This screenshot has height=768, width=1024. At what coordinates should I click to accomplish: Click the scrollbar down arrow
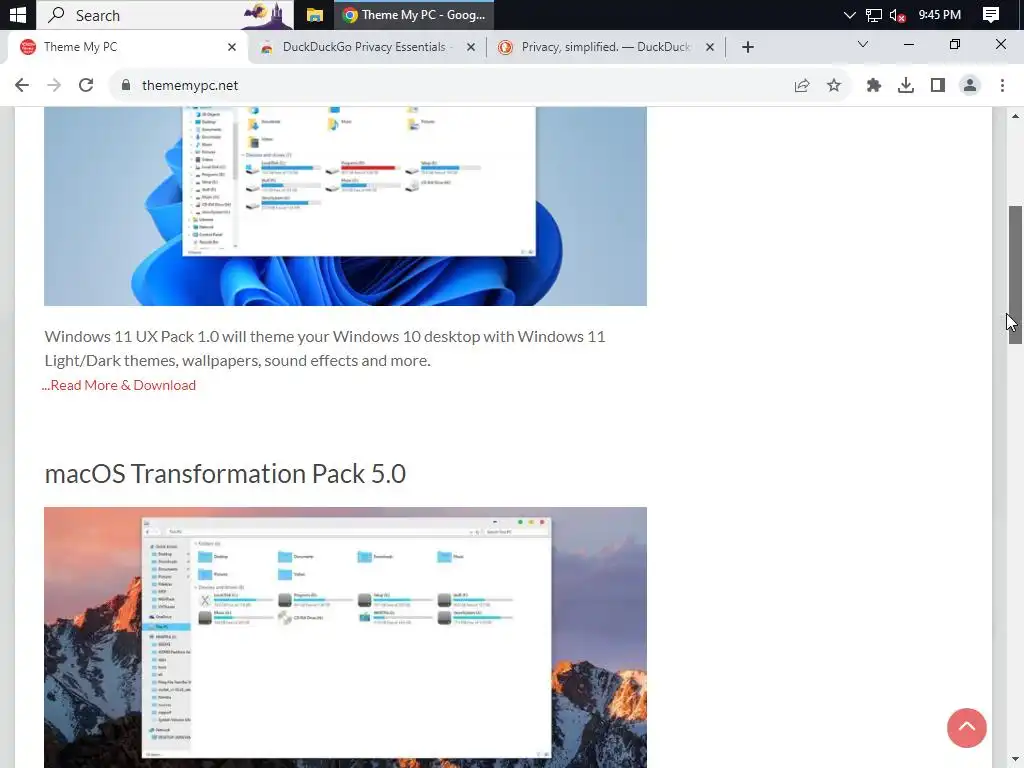click(x=1015, y=761)
